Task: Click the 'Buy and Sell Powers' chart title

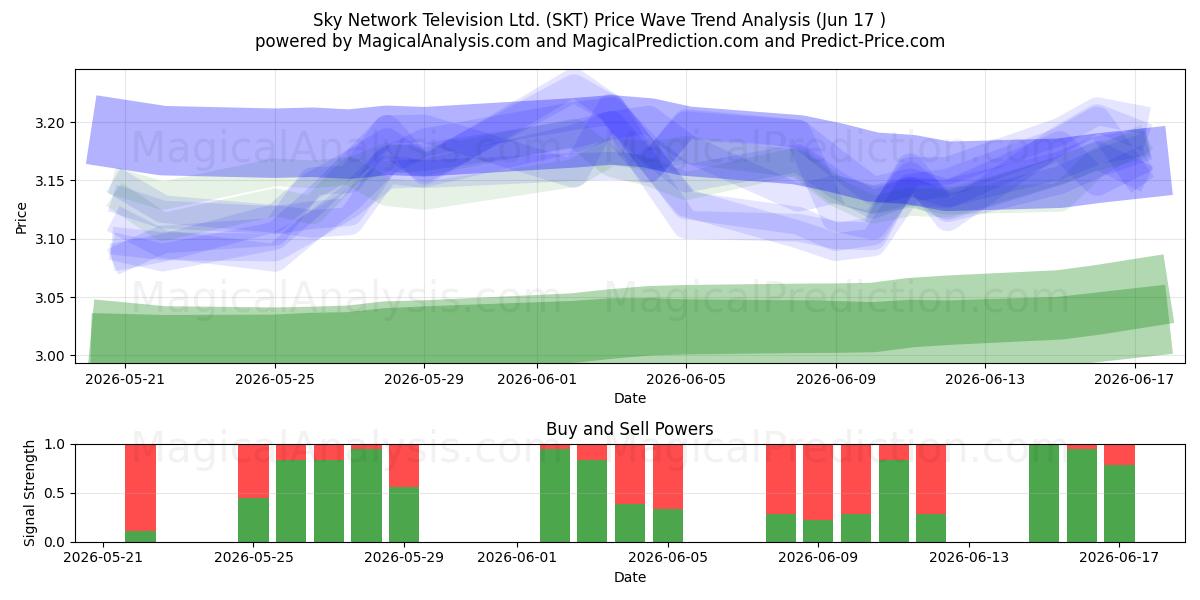Action: 630,429
